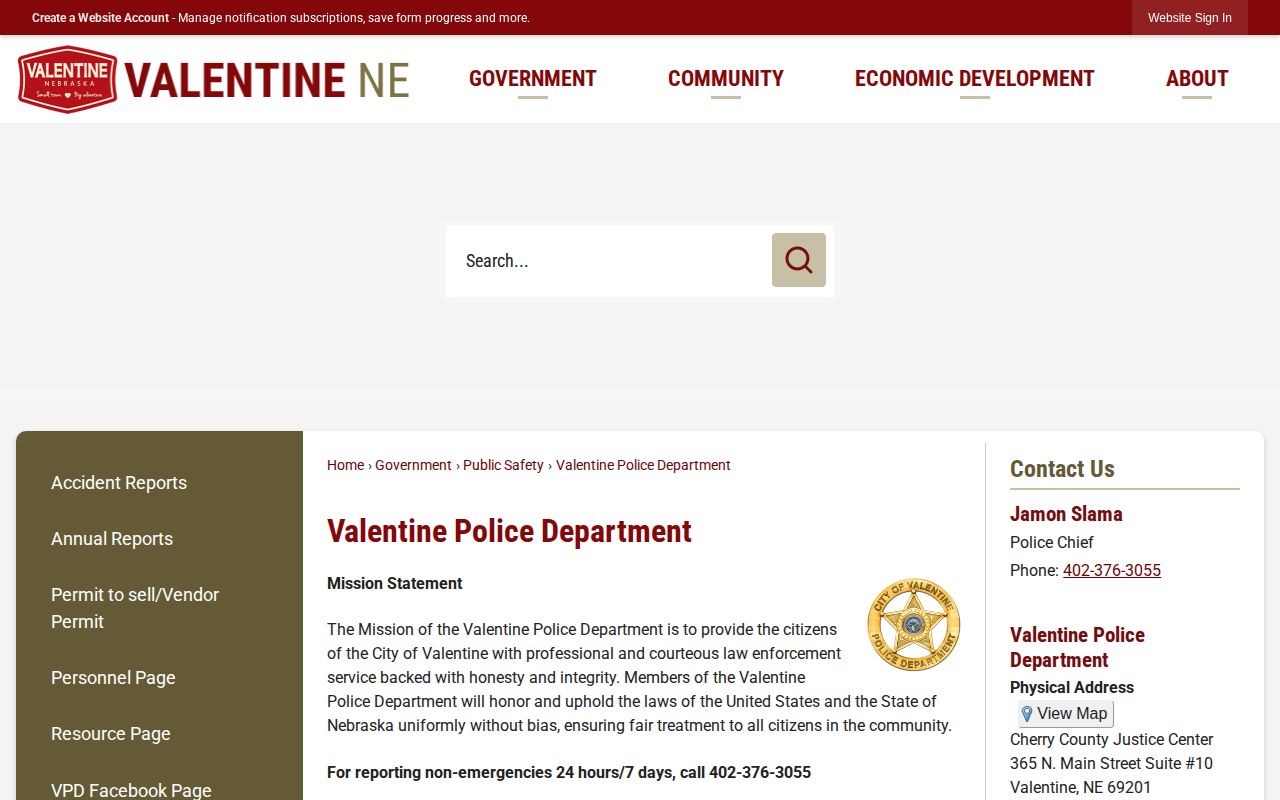The height and width of the screenshot is (800, 1280).
Task: Go to the Resource Page
Action: pos(111,734)
